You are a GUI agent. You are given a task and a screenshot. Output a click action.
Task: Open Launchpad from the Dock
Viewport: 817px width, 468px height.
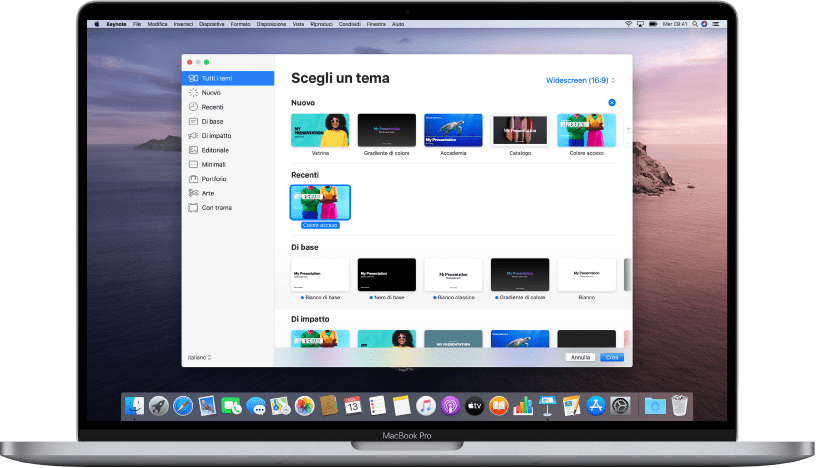pos(159,406)
